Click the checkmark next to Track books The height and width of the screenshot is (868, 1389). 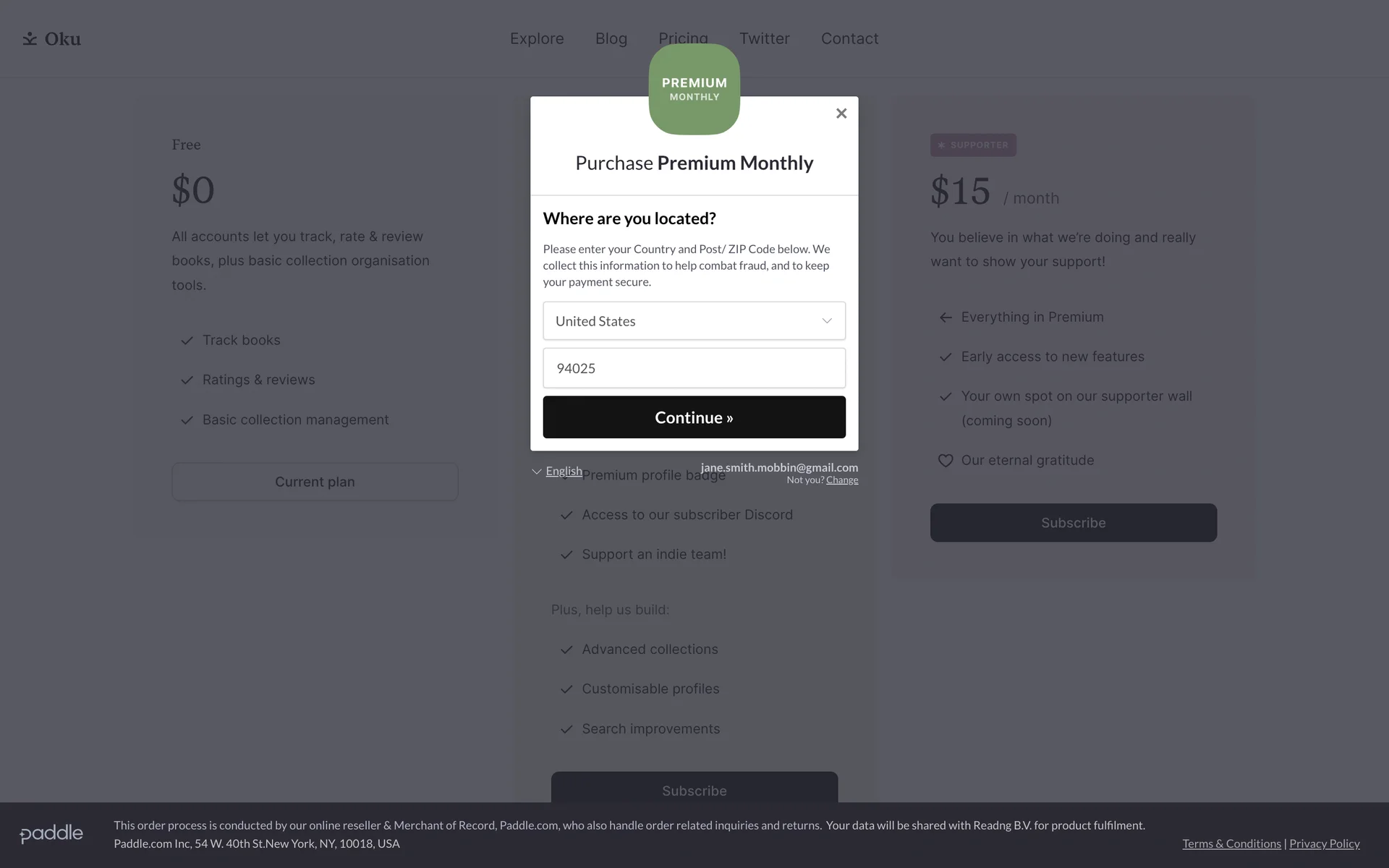[187, 341]
